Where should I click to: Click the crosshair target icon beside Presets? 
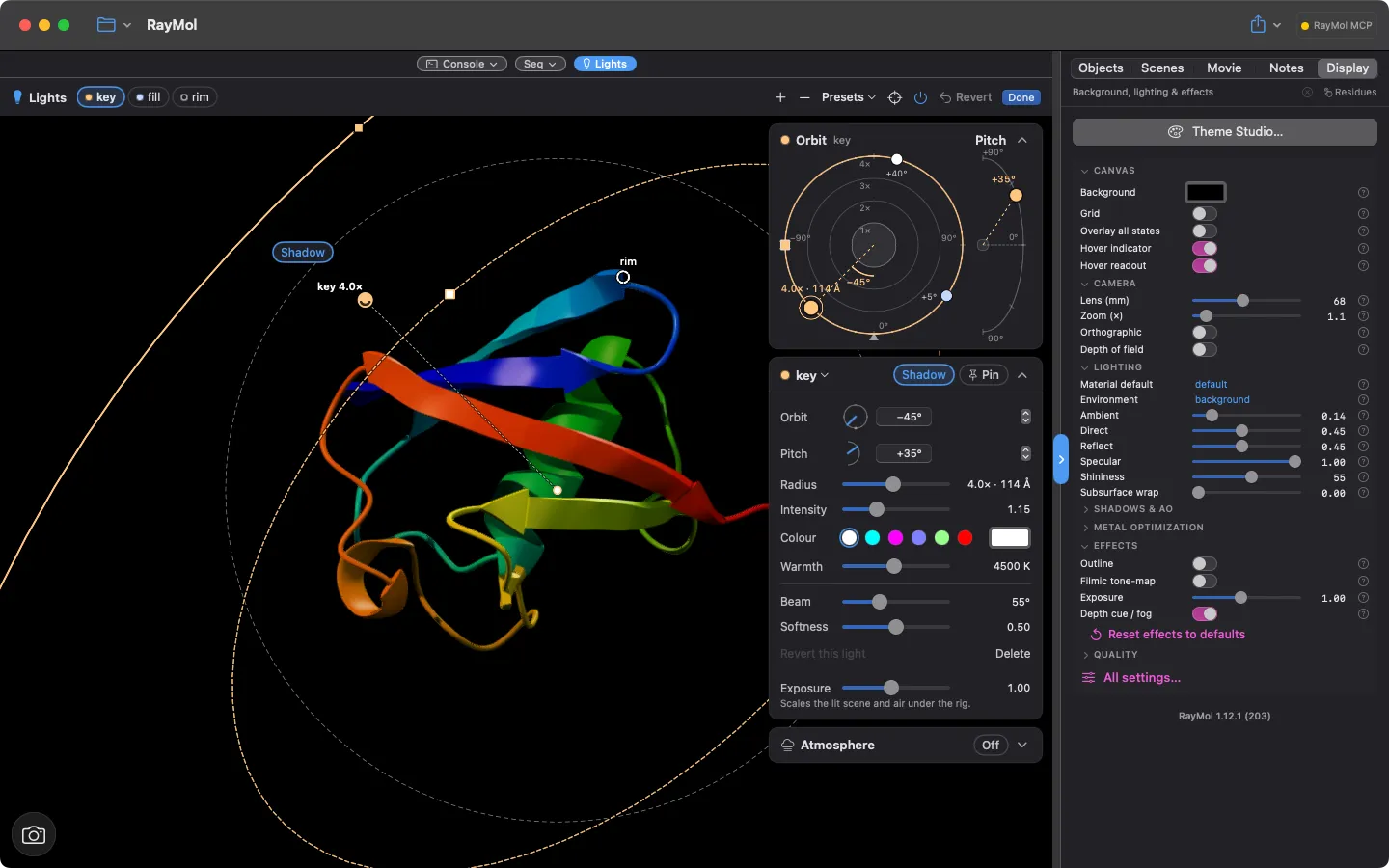point(895,97)
